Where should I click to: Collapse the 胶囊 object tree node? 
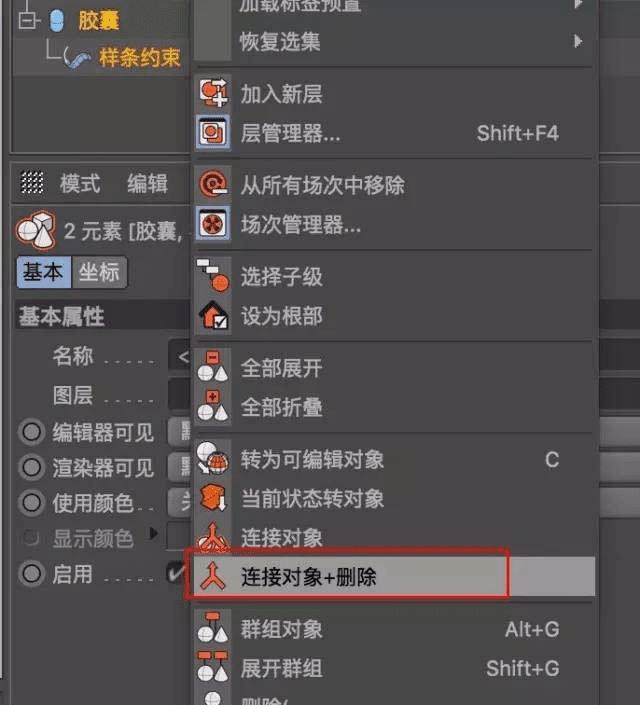26,21
